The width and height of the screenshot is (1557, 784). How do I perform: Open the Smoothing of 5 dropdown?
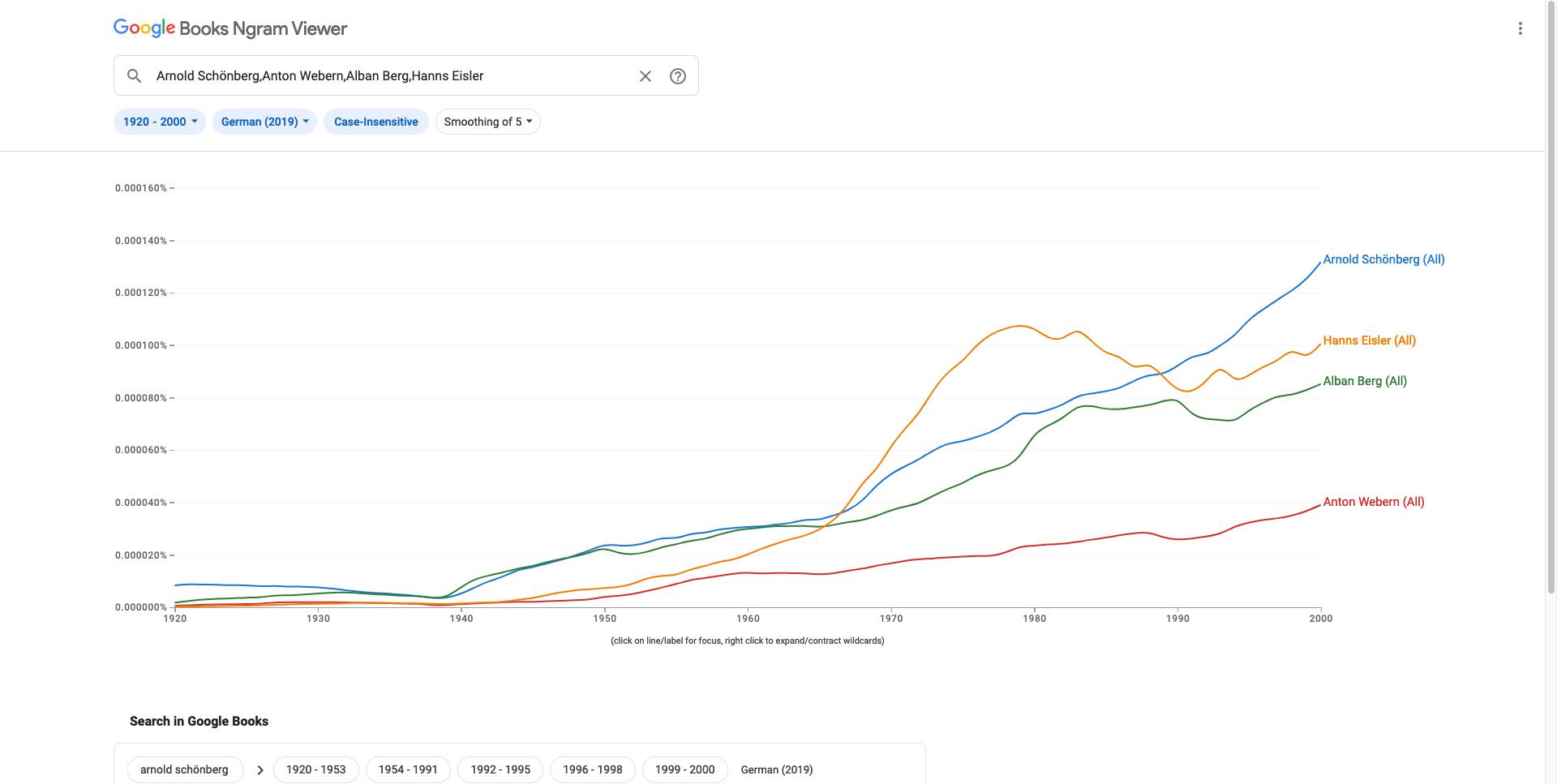tap(488, 122)
